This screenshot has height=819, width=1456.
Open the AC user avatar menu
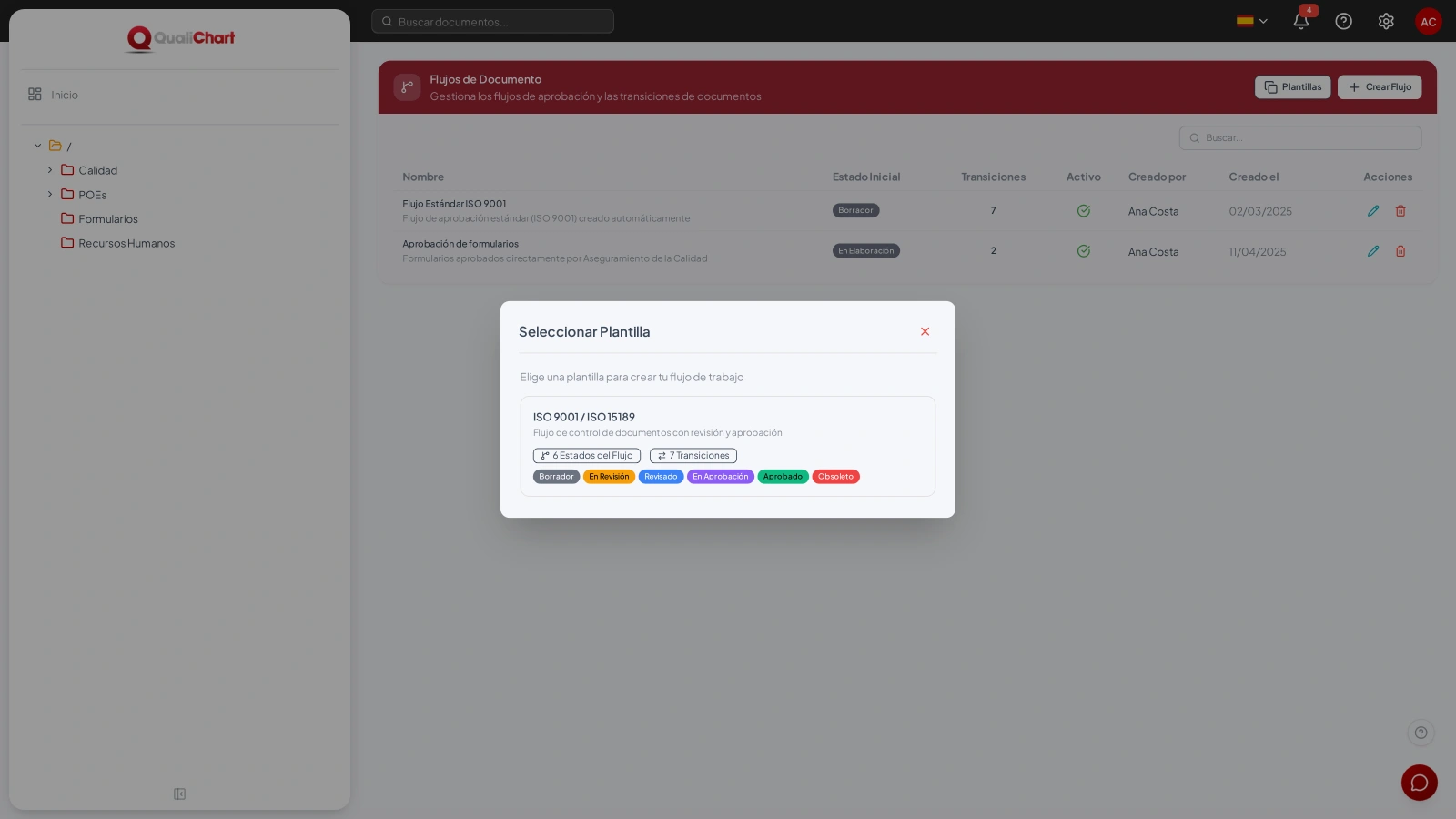pos(1429,21)
